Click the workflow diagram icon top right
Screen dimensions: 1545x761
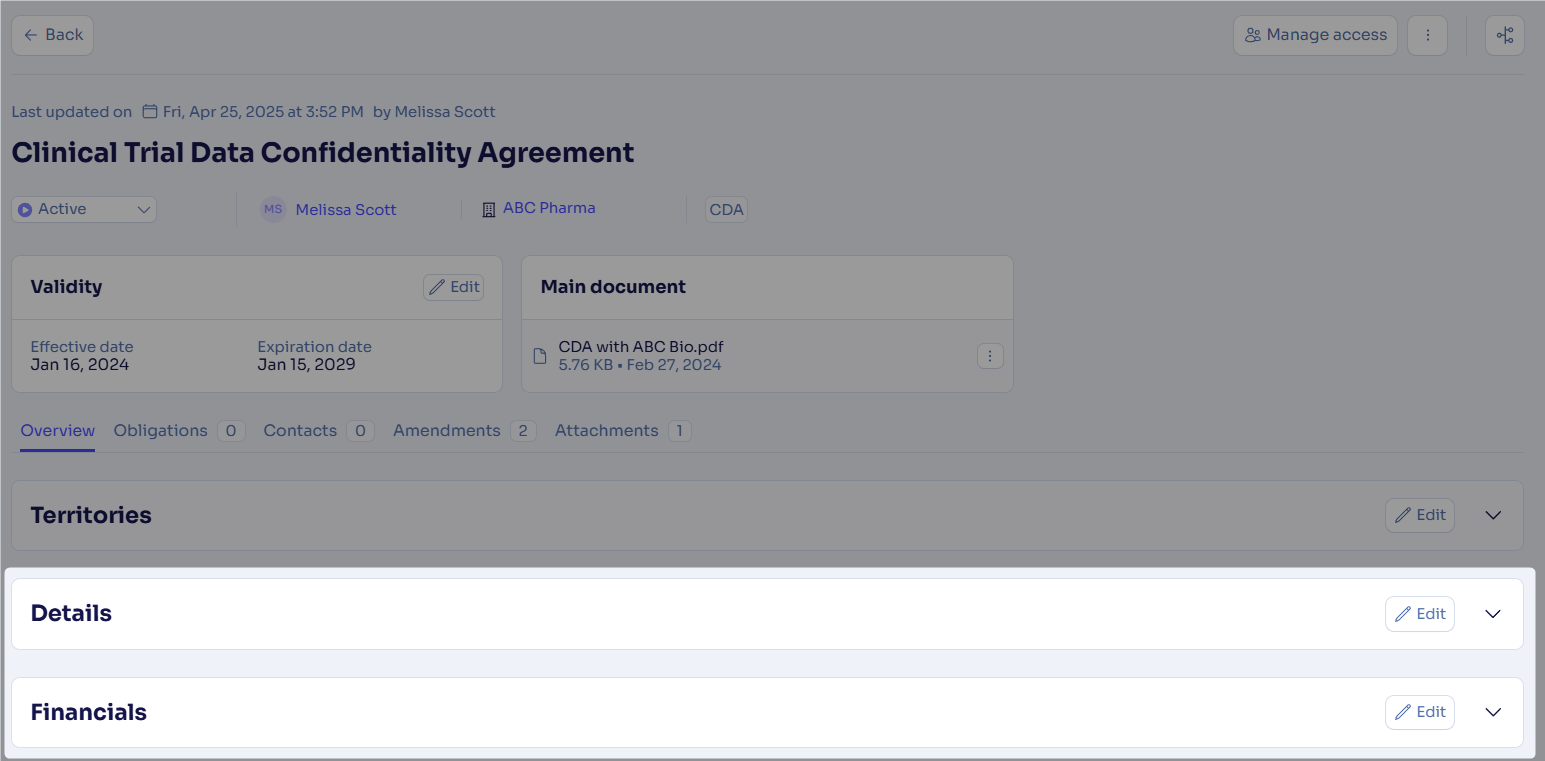[1504, 35]
